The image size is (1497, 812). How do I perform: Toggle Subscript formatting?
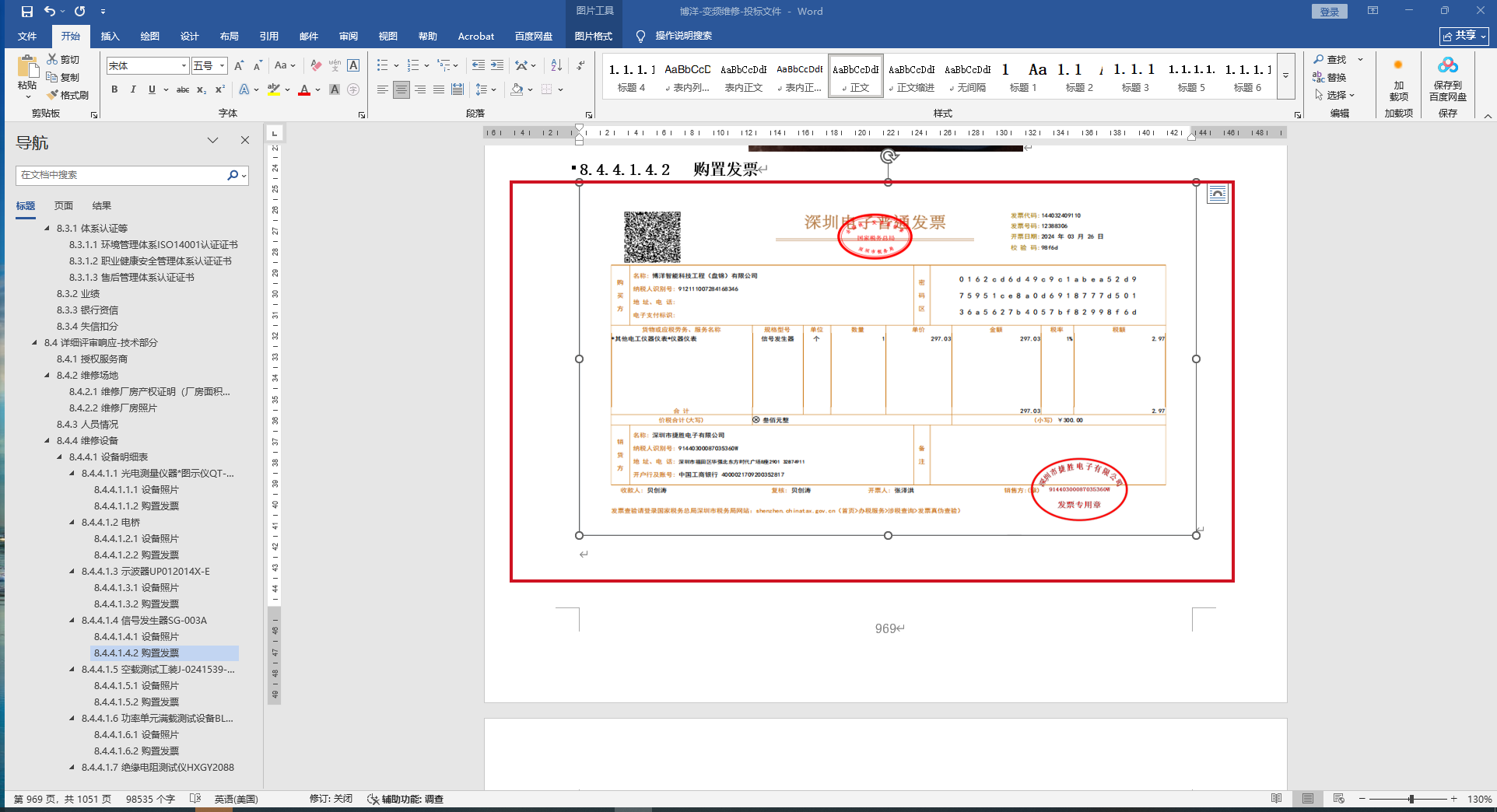(202, 89)
